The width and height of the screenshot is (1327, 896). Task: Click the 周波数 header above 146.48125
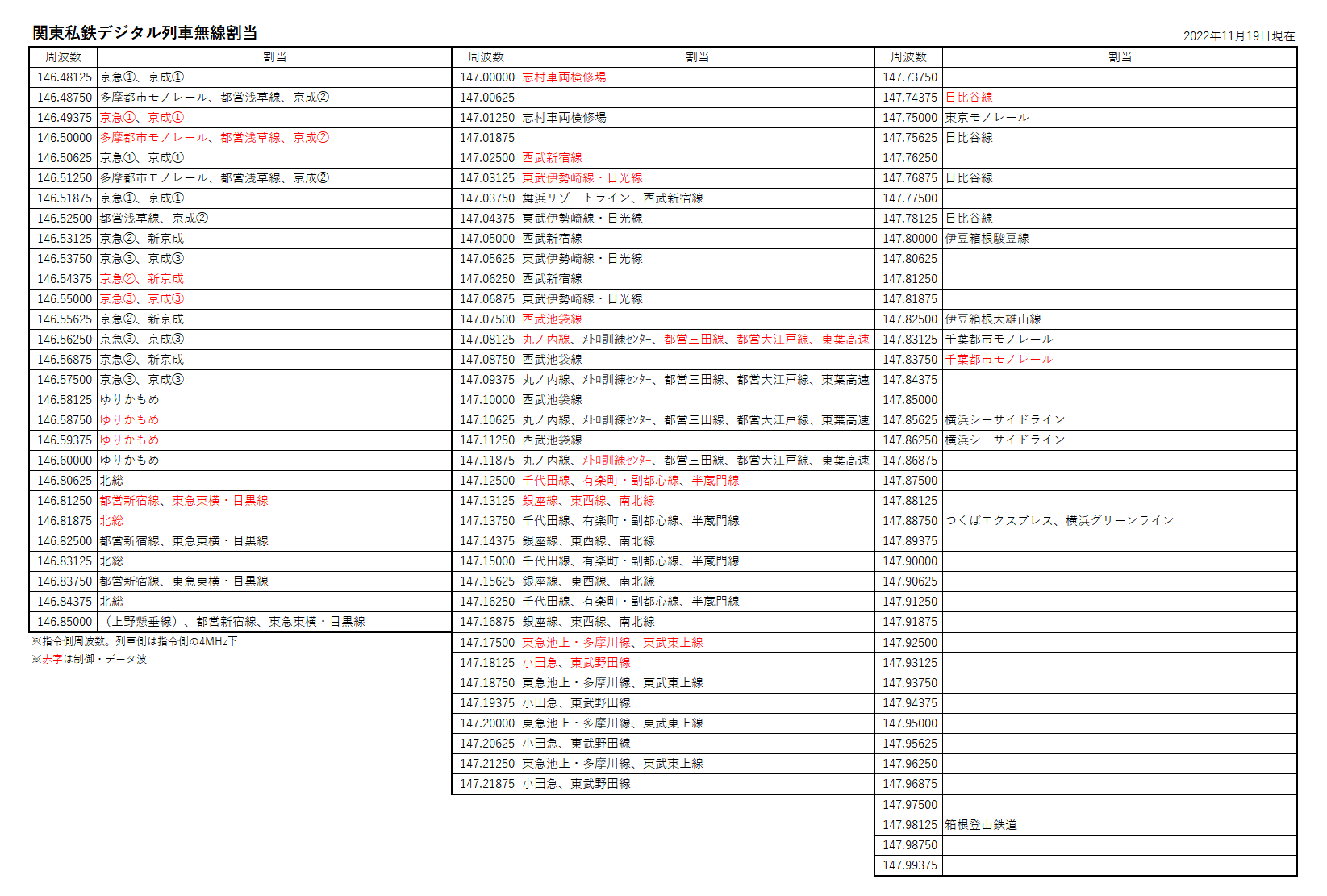[63, 57]
